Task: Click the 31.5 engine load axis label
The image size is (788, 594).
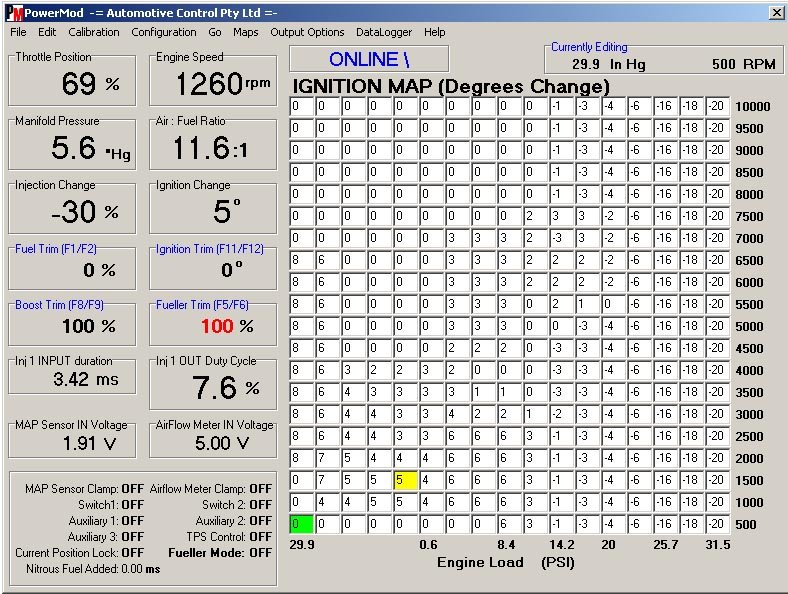Action: (718, 545)
